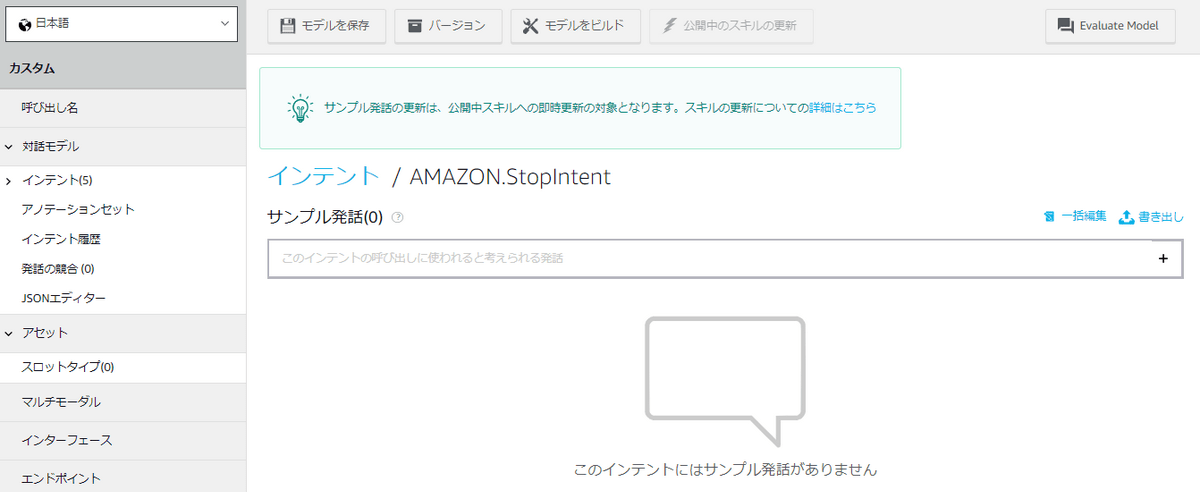Save the model with モデルを保存
Viewport: 1200px width, 492px height.
pos(326,26)
